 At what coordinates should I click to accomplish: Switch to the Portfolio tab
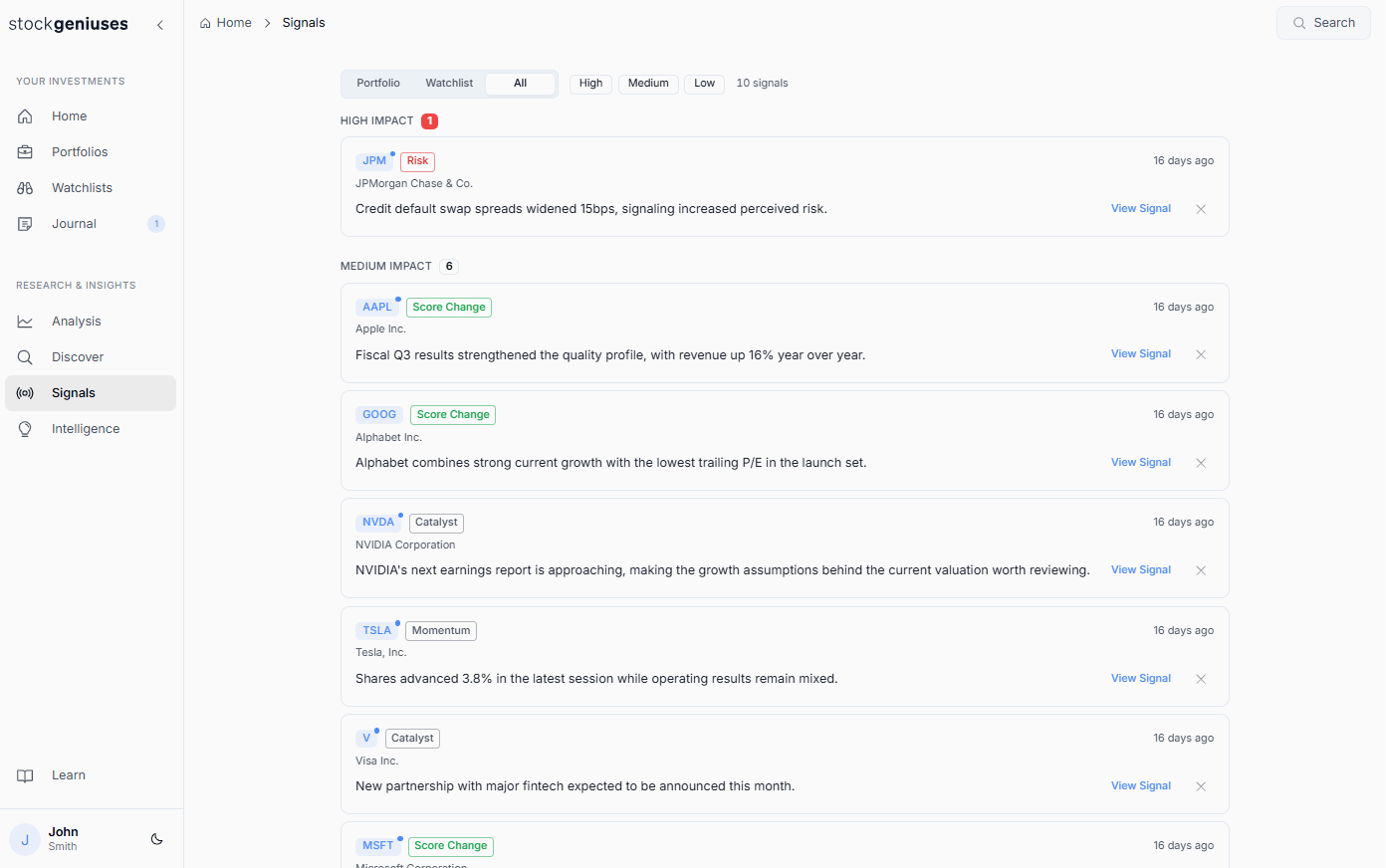pyautogui.click(x=378, y=84)
